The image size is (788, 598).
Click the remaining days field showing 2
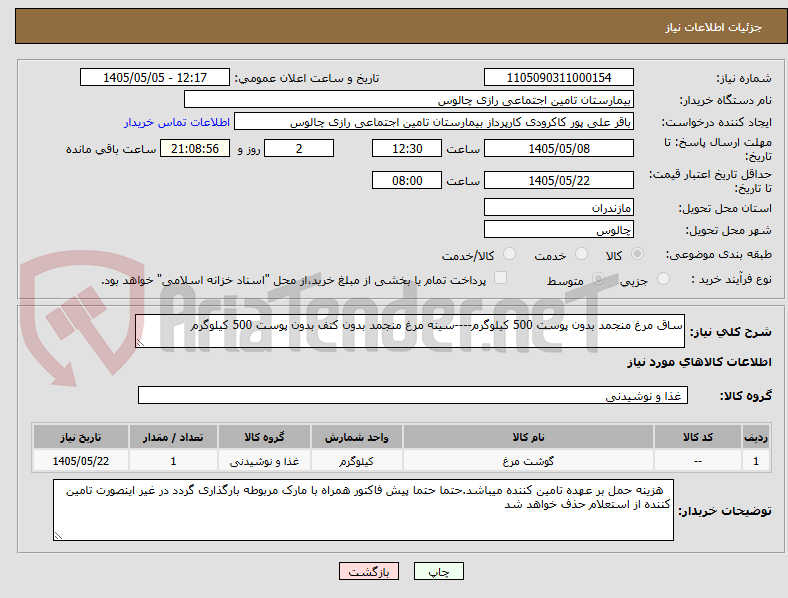coord(299,149)
